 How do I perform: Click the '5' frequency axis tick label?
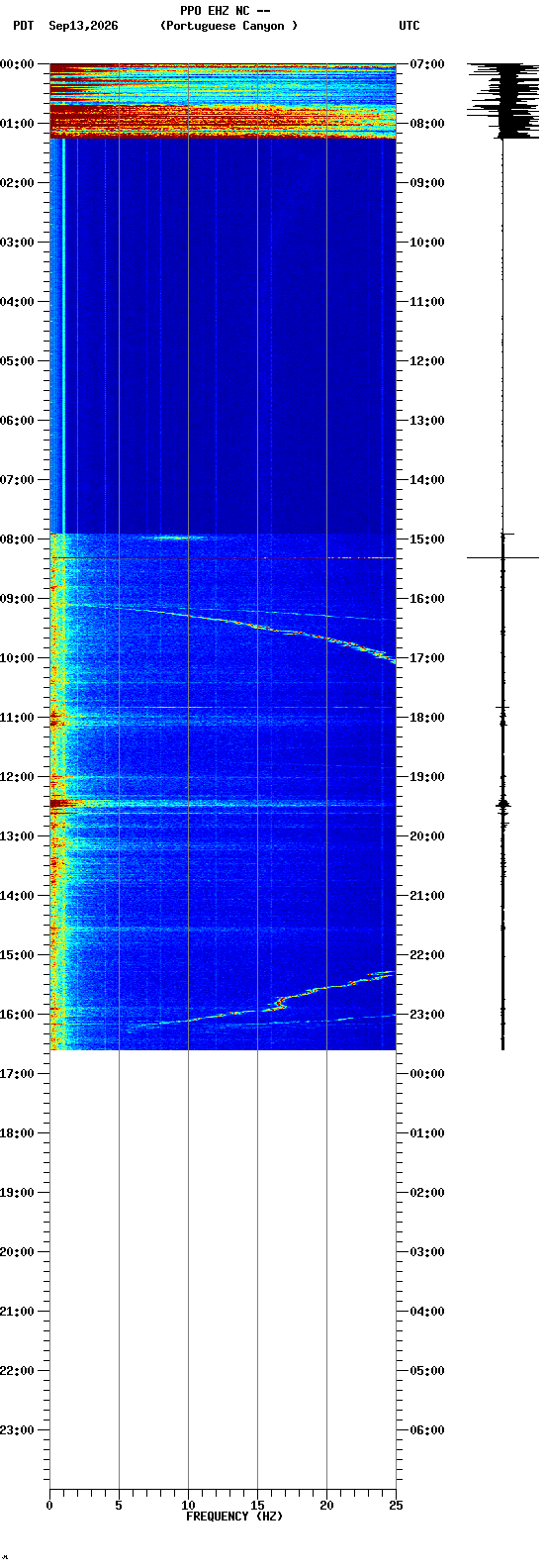tap(119, 1506)
